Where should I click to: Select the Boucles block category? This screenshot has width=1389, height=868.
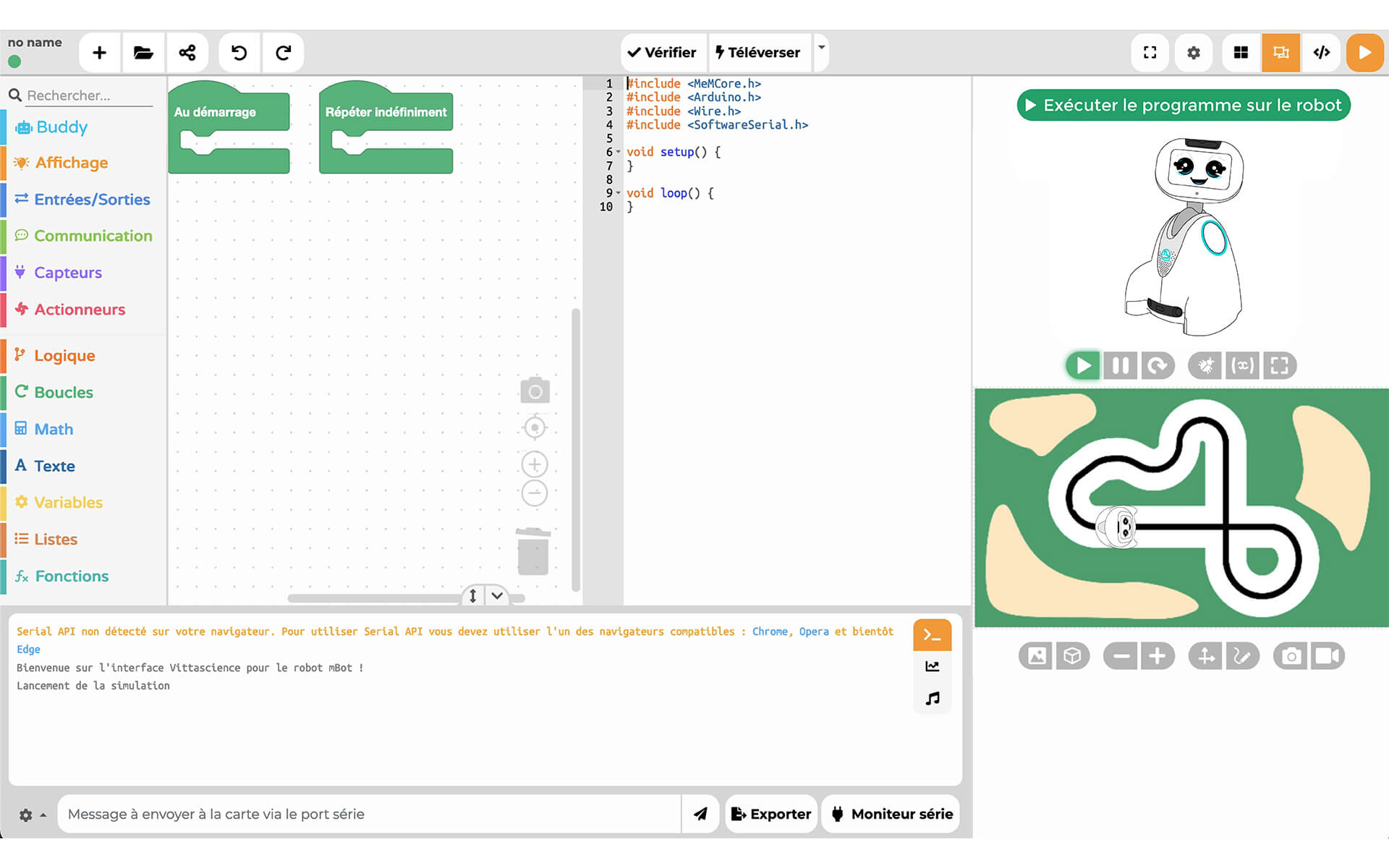click(64, 392)
